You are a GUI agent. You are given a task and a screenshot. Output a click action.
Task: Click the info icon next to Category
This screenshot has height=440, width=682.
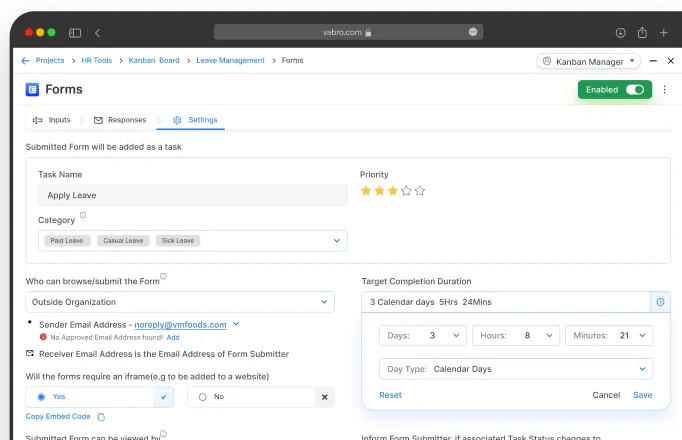83,215
